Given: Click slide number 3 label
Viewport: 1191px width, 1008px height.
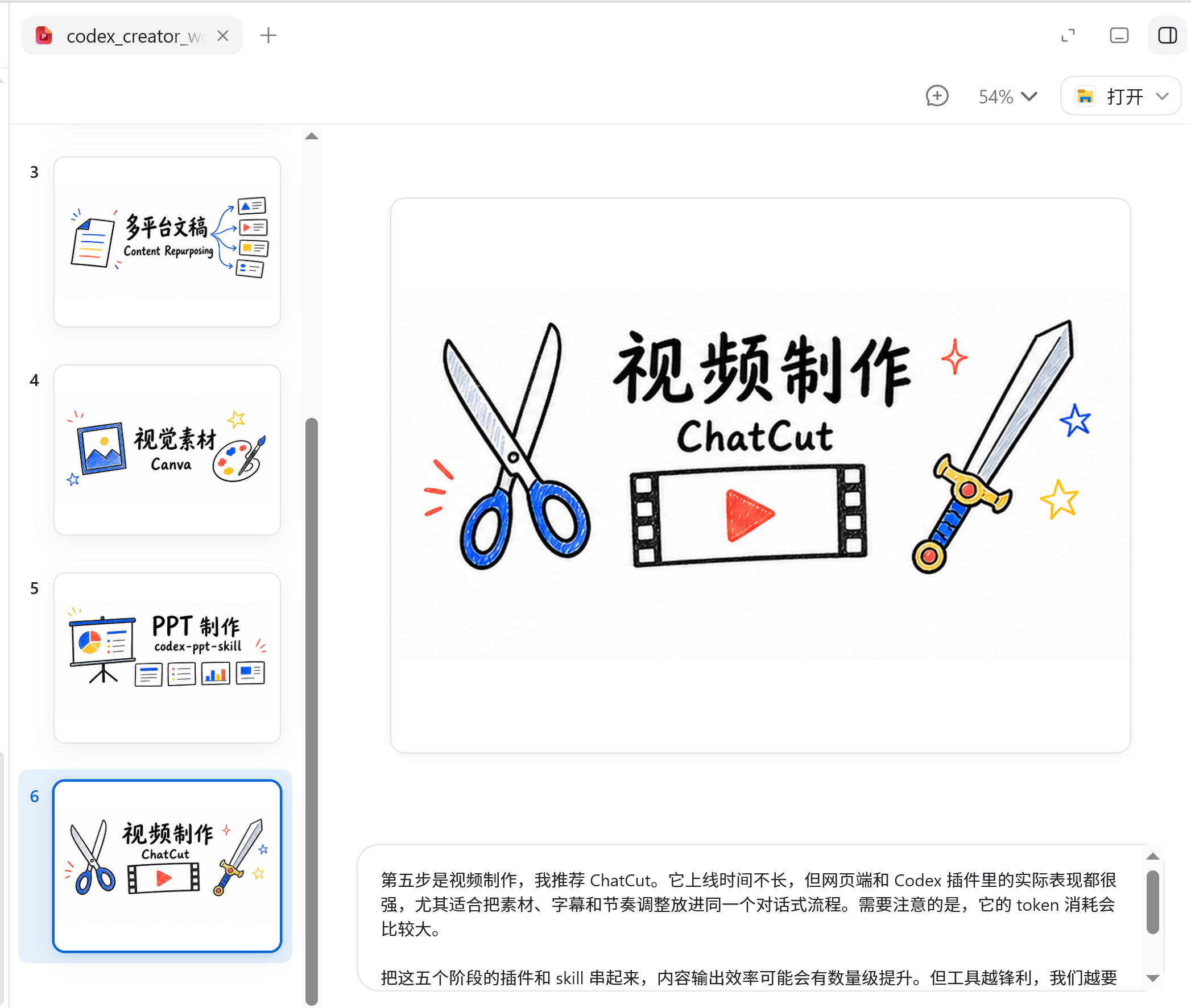Looking at the screenshot, I should point(34,172).
